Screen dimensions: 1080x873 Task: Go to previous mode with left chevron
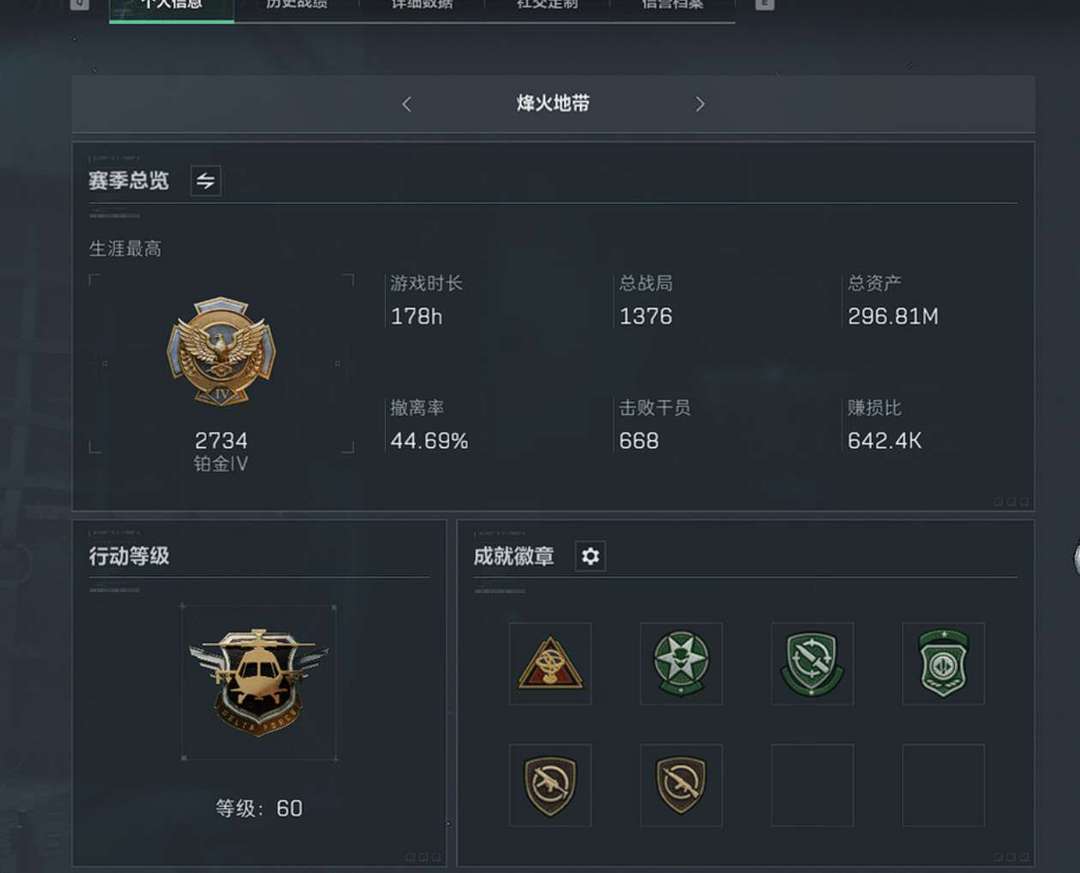406,104
